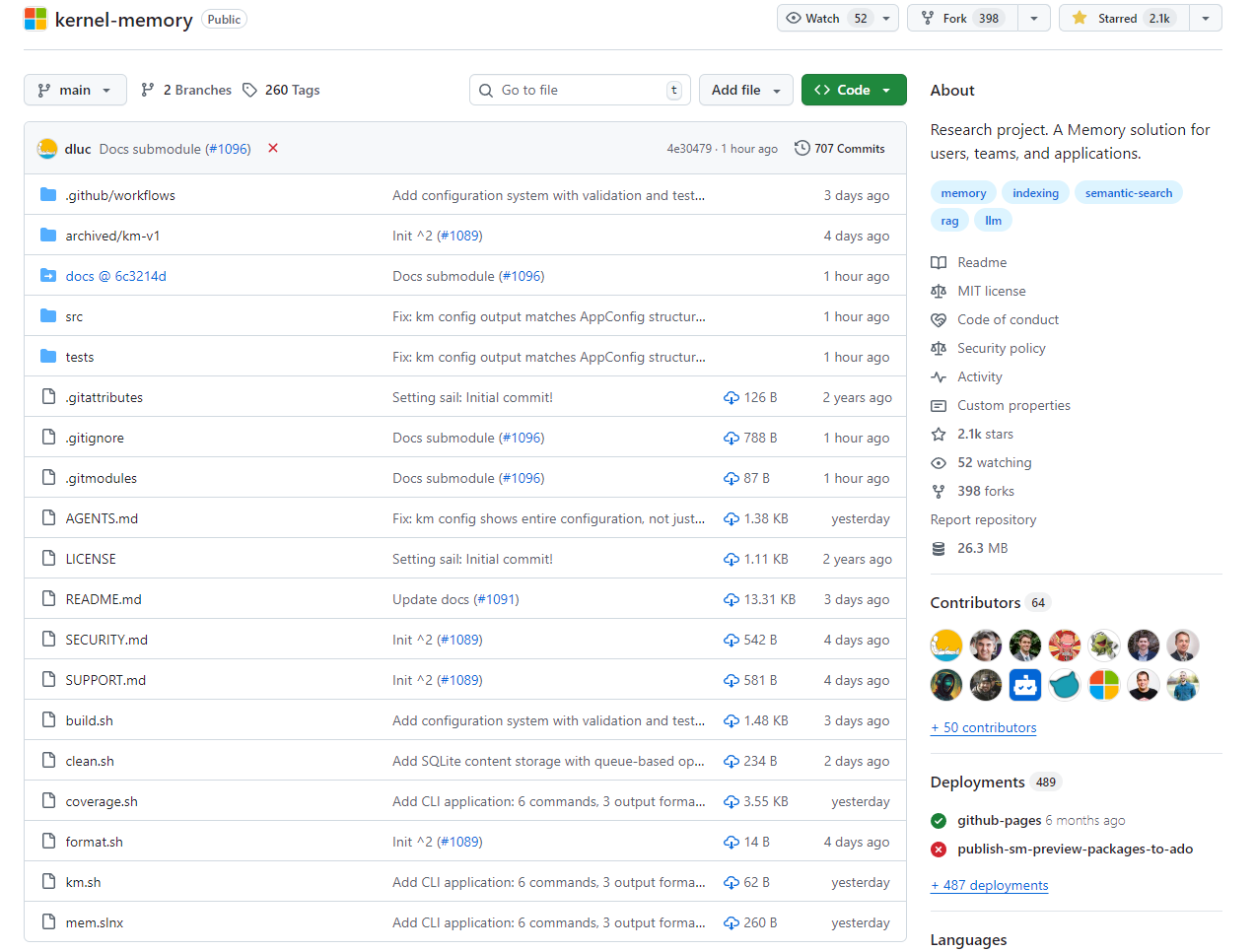Screen dimensions: 1255x952
Task: Click the red failed deployment status icon
Action: pos(939,849)
